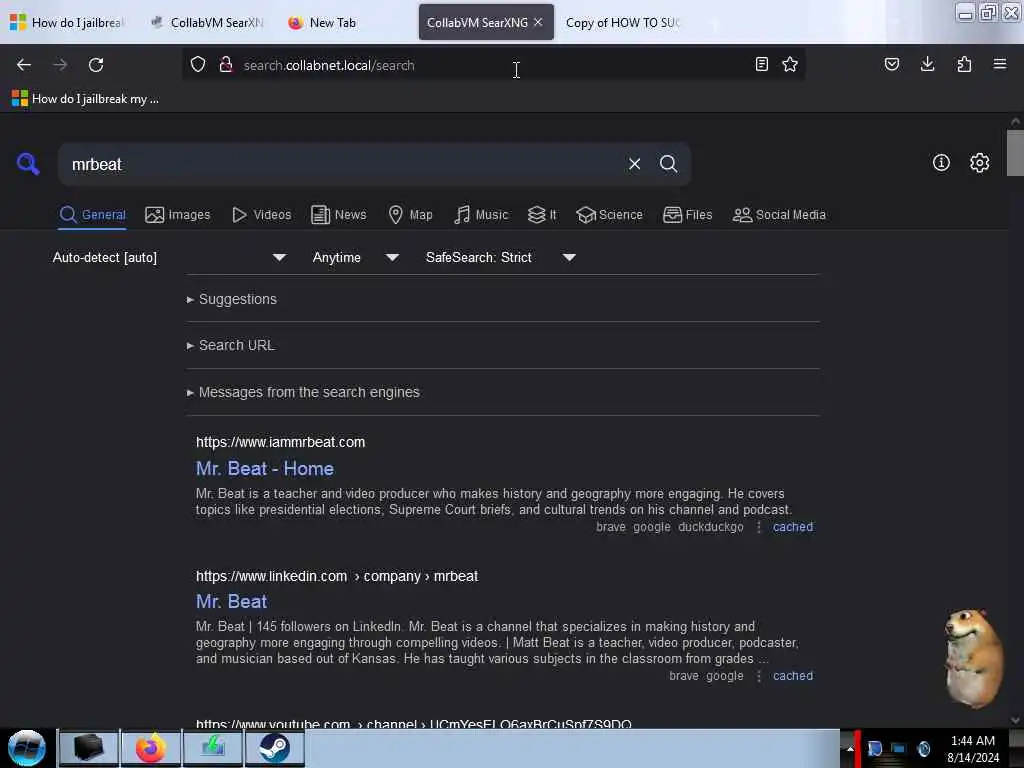Viewport: 1024px width, 768px height.
Task: Open the SafeSearch: Strict dropdown
Action: pyautogui.click(x=500, y=257)
